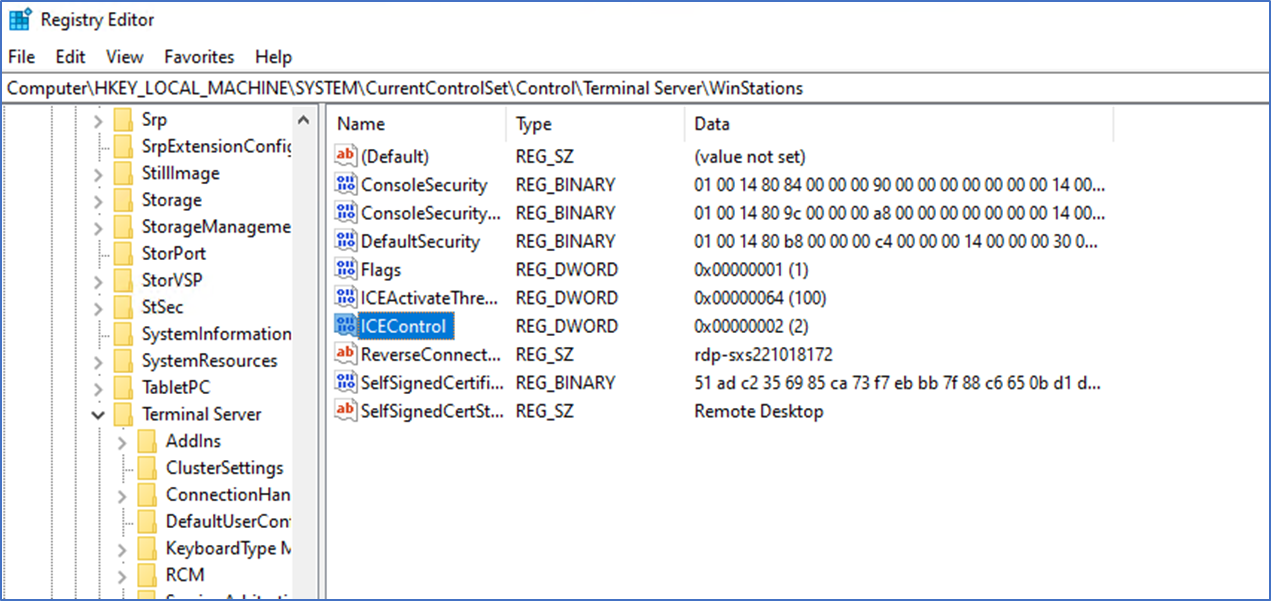Click the binary data starting with 51 ad c2
This screenshot has width=1271, height=601.
click(x=899, y=382)
